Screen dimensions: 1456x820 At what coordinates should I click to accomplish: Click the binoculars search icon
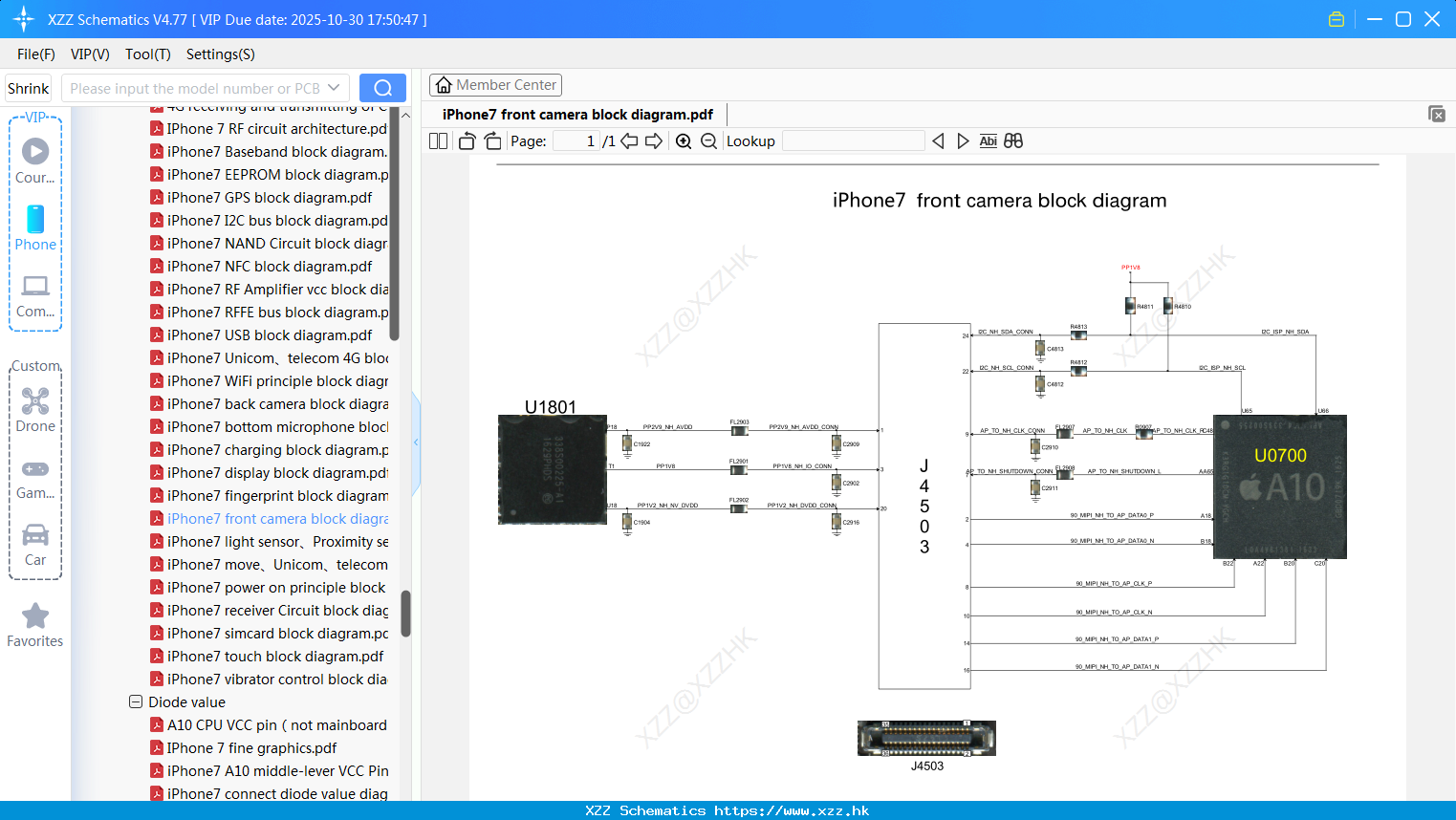pyautogui.click(x=1013, y=141)
